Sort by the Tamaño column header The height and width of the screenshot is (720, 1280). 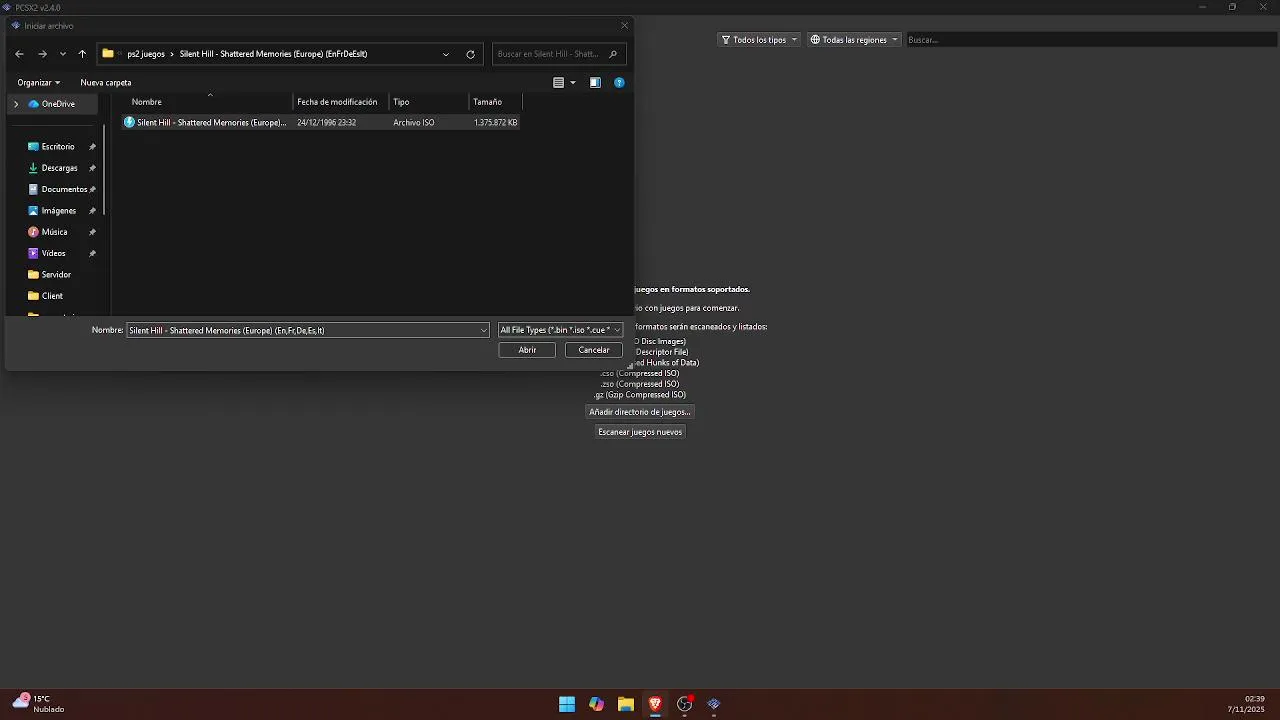tap(495, 102)
